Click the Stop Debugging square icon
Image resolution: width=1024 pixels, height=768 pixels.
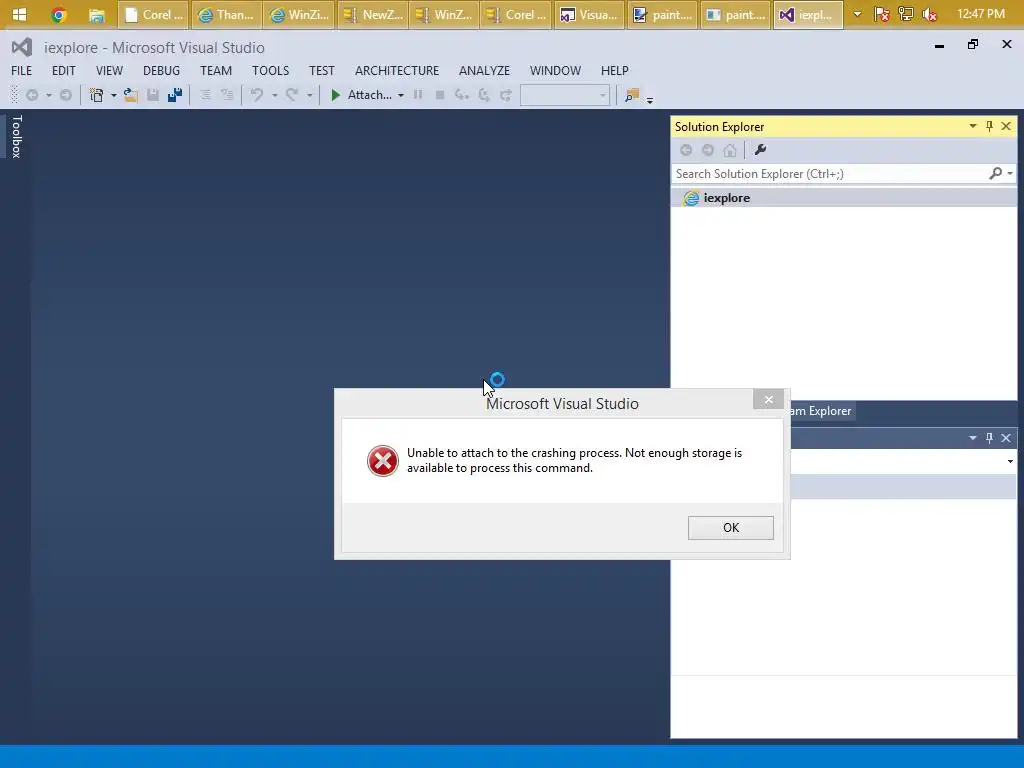[440, 95]
